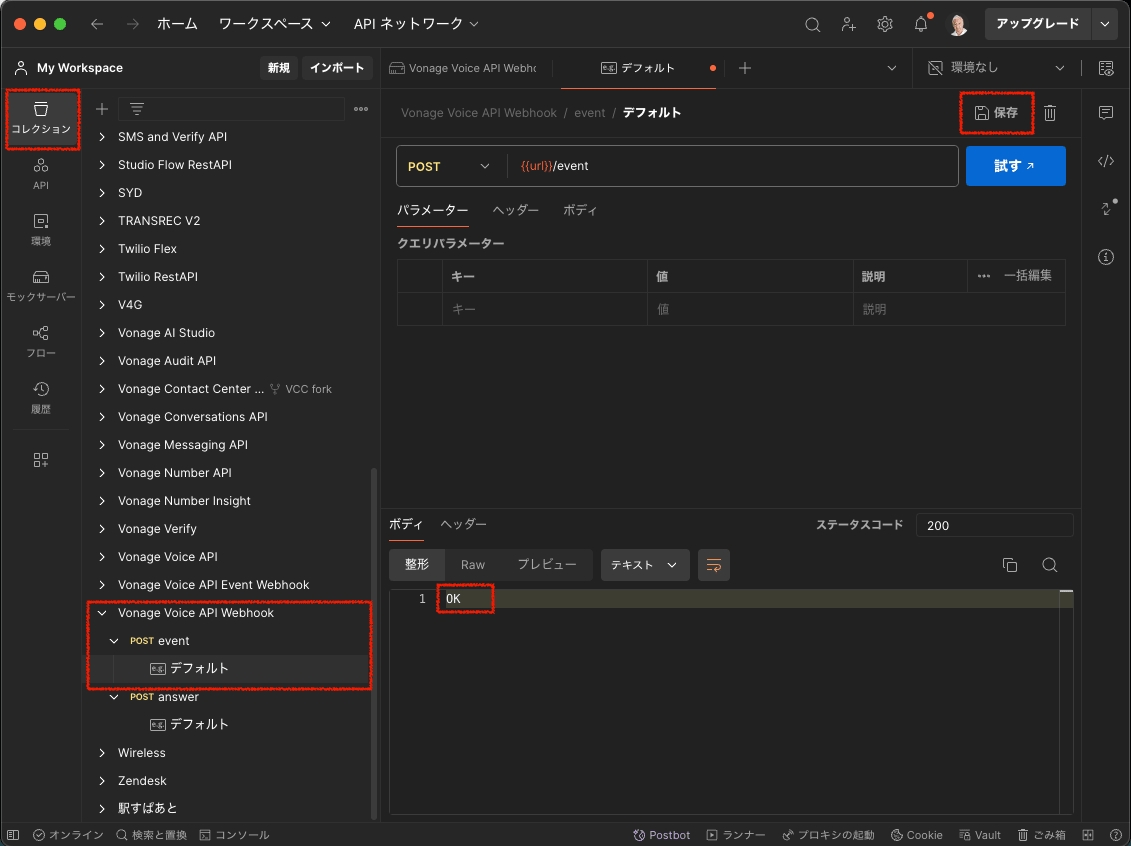
Task: Click the ステータスコード 200 input field
Action: [x=994, y=524]
